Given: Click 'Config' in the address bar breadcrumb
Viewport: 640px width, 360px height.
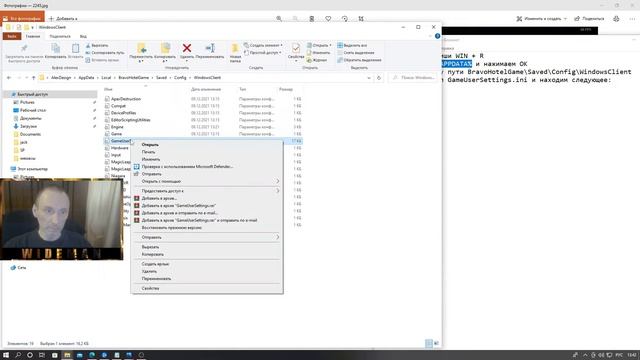Looking at the screenshot, I should pyautogui.click(x=180, y=78).
